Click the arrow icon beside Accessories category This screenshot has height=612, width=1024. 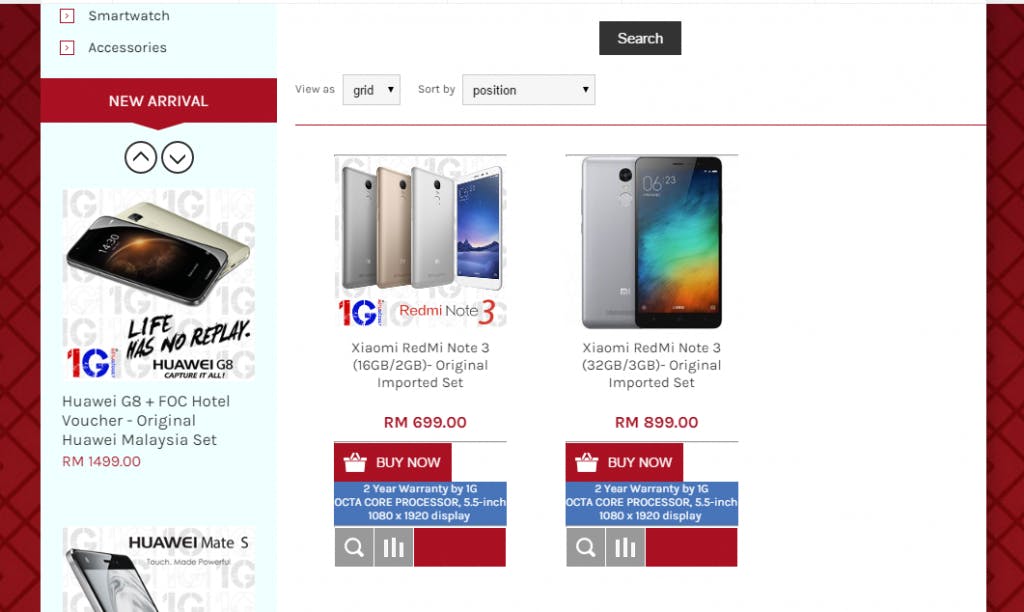pos(67,48)
